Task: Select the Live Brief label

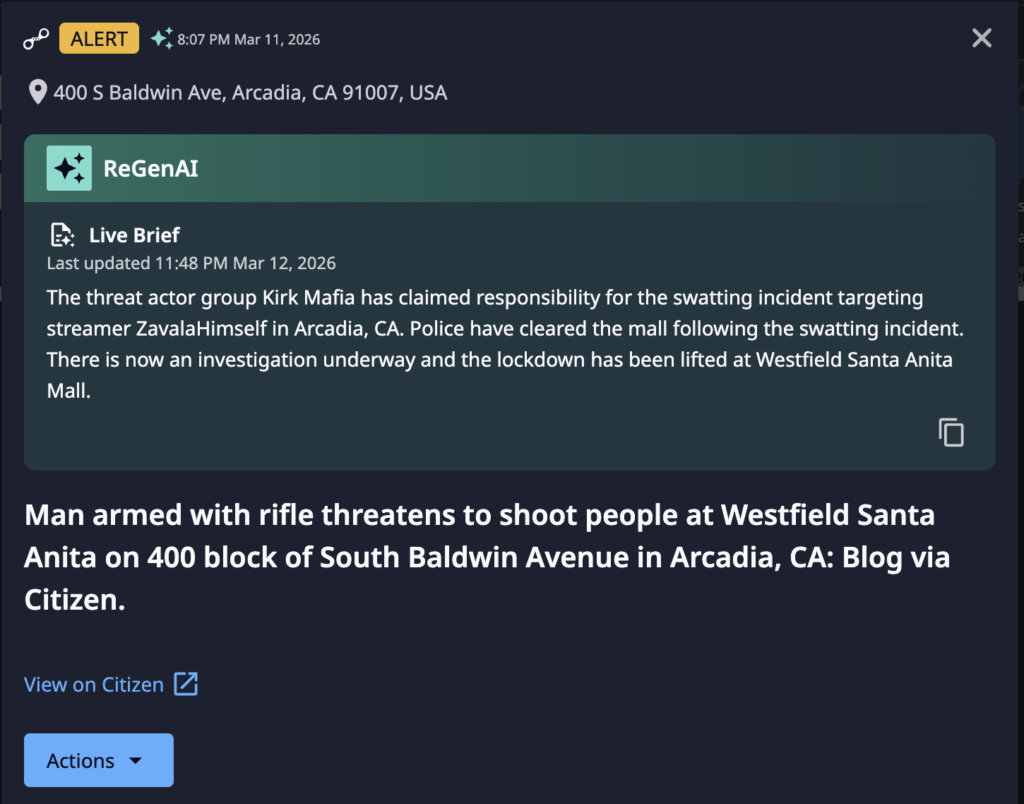Action: (134, 236)
